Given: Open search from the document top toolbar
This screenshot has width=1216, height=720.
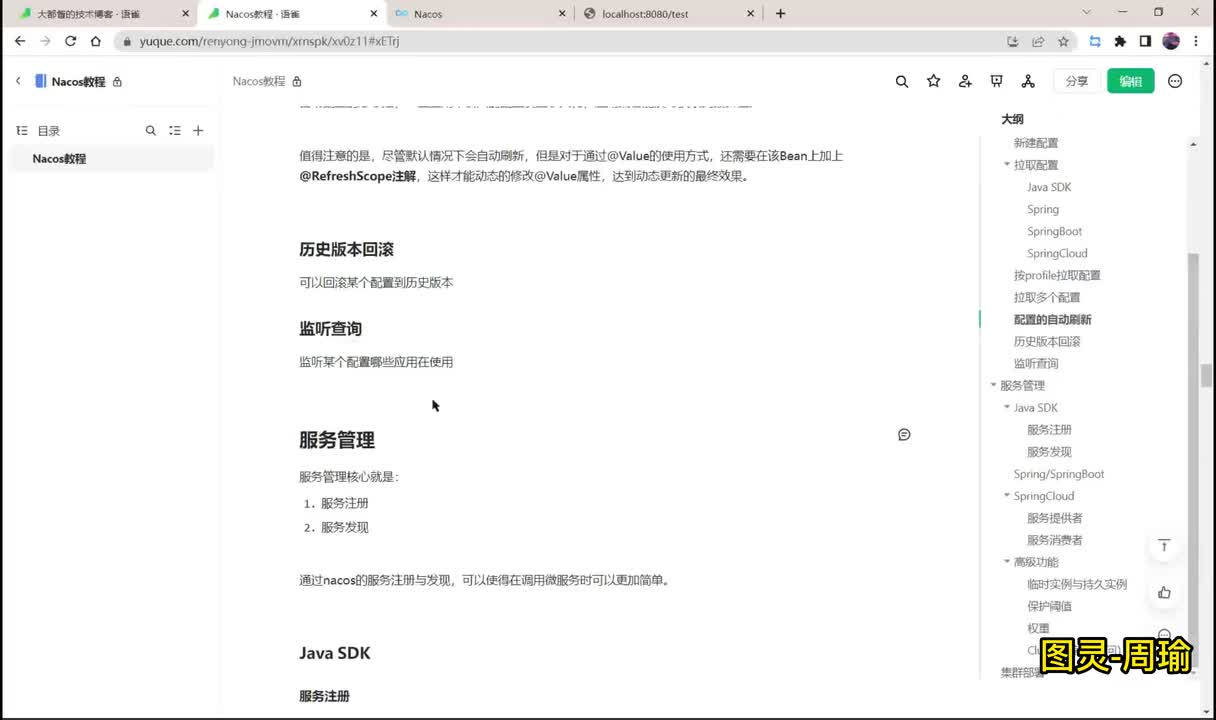Looking at the screenshot, I should click(902, 81).
